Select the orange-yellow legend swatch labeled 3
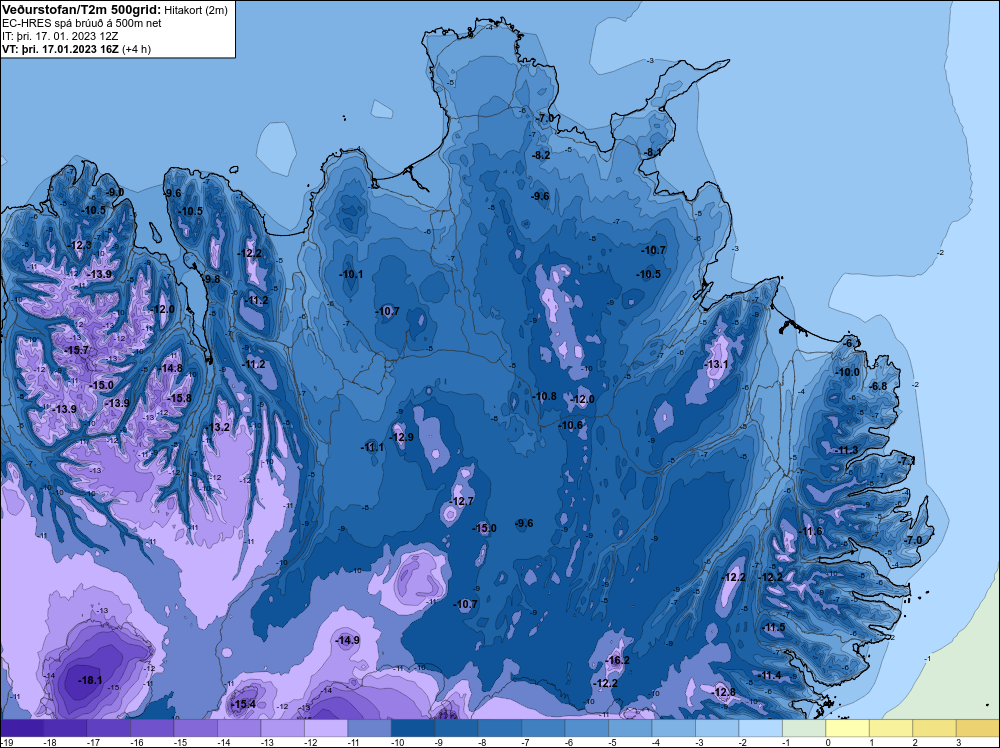Image resolution: width=1000 pixels, height=748 pixels. point(978,728)
